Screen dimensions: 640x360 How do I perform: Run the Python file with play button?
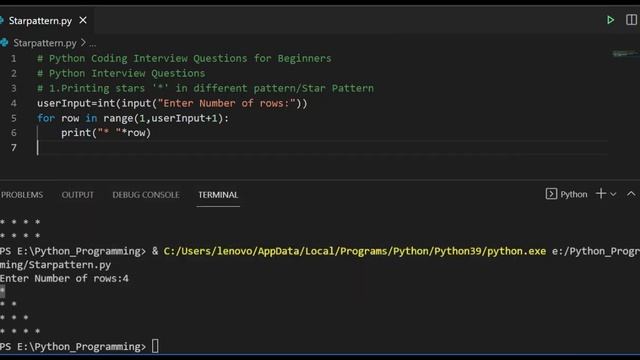(610, 20)
